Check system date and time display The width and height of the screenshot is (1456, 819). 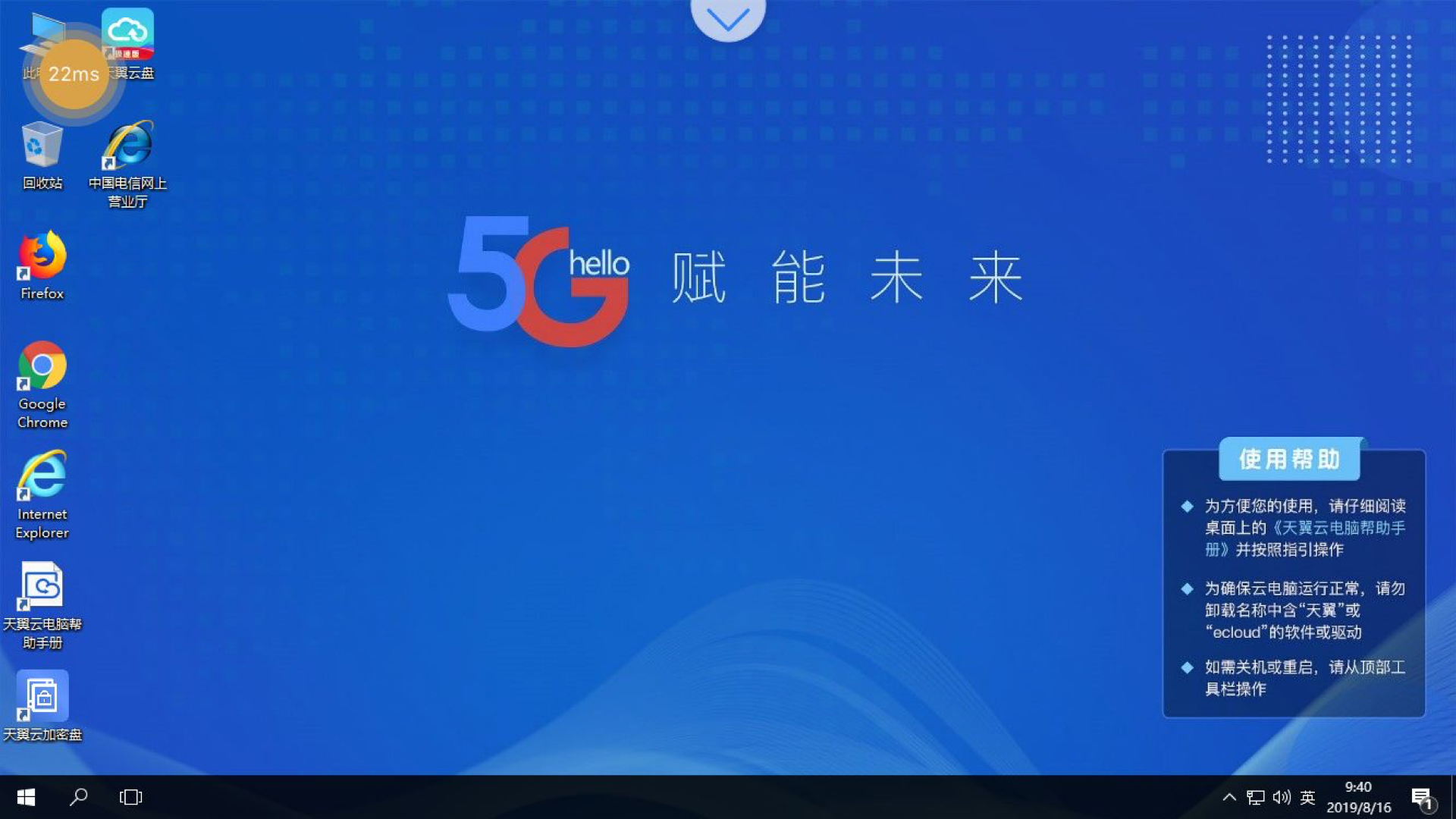tap(1362, 797)
